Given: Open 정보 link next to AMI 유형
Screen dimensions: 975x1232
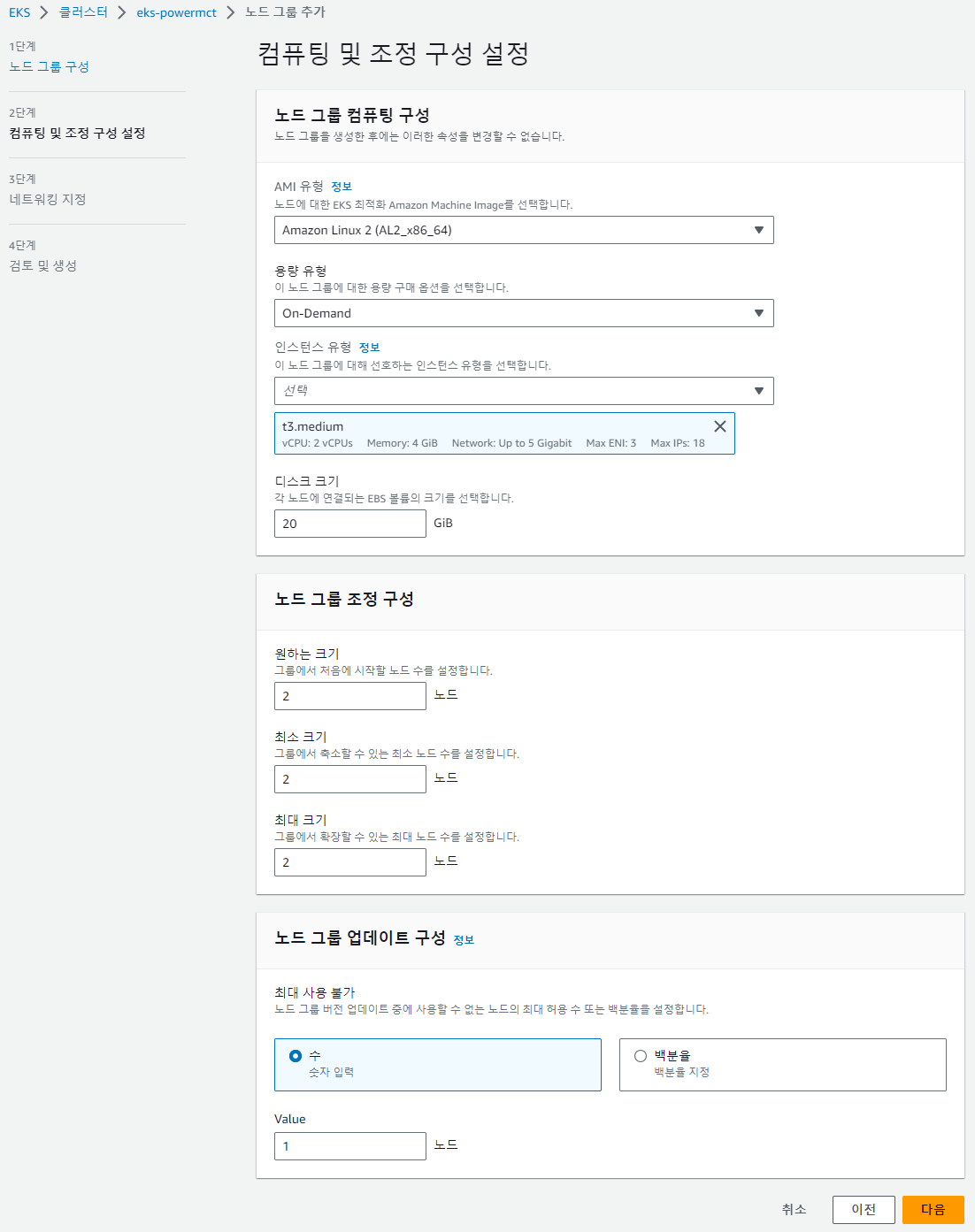Looking at the screenshot, I should [342, 187].
